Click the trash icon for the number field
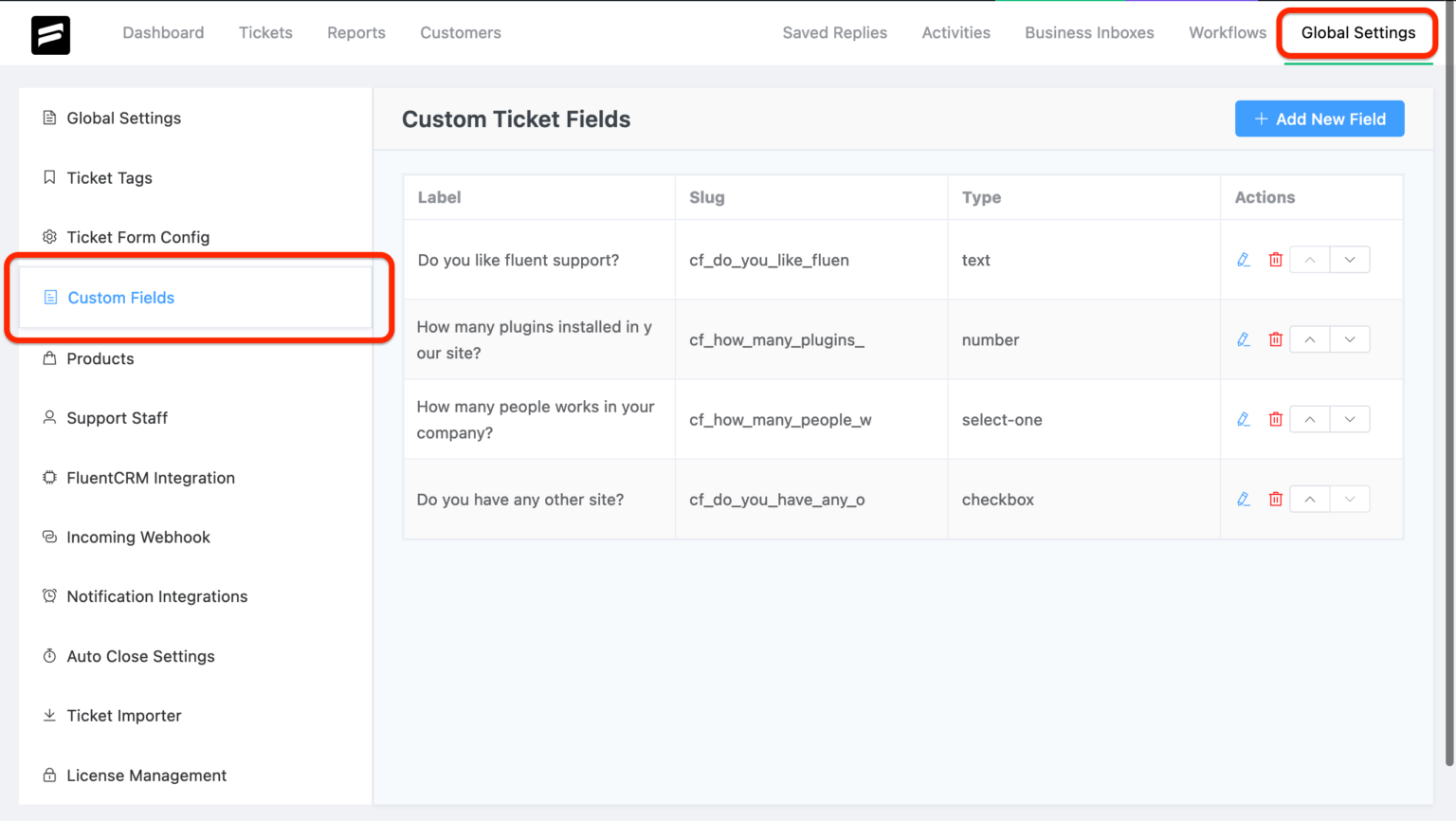Screen dimensions: 1456x821 1275,338
